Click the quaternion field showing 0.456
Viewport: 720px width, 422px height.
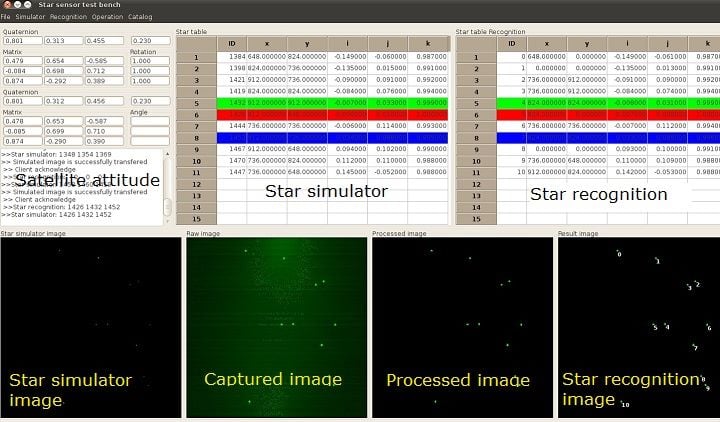pyautogui.click(x=104, y=101)
